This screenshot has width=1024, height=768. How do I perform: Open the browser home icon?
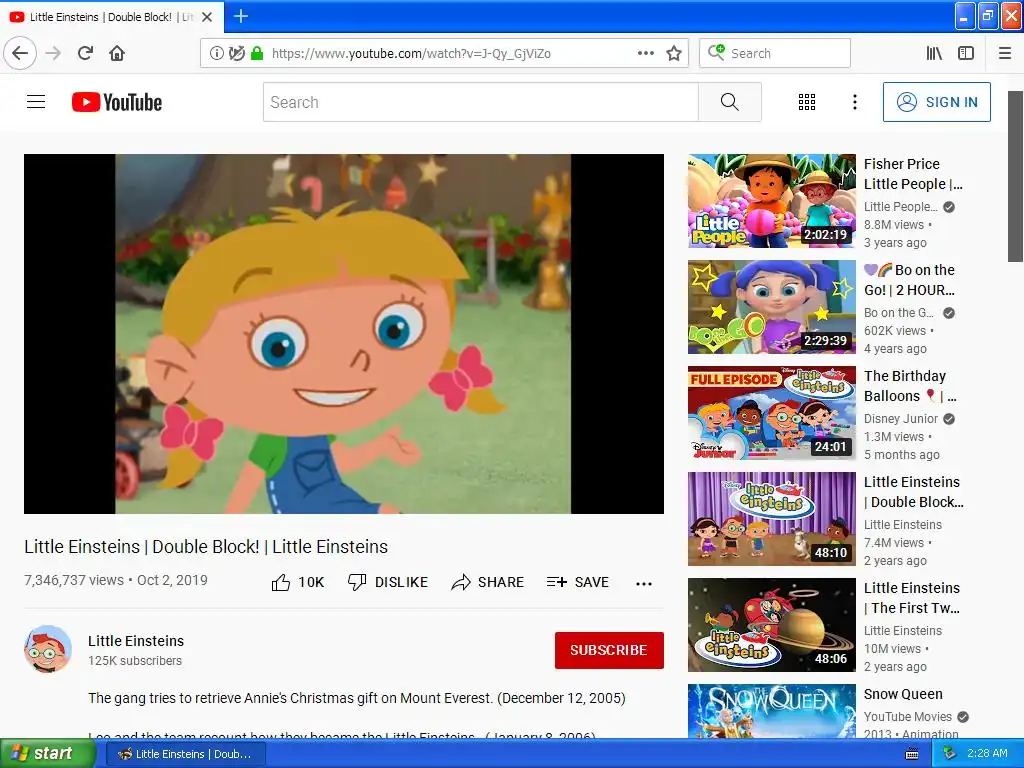coord(117,53)
